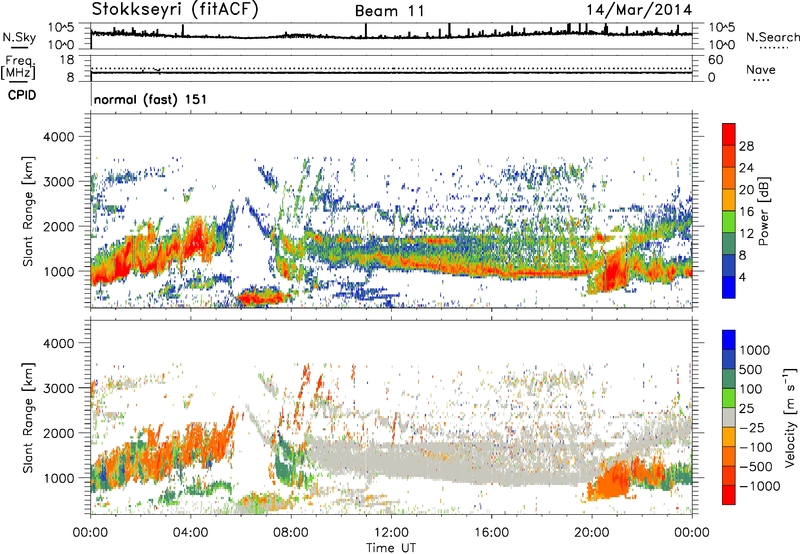Click the N.Search legend label

[x=772, y=37]
